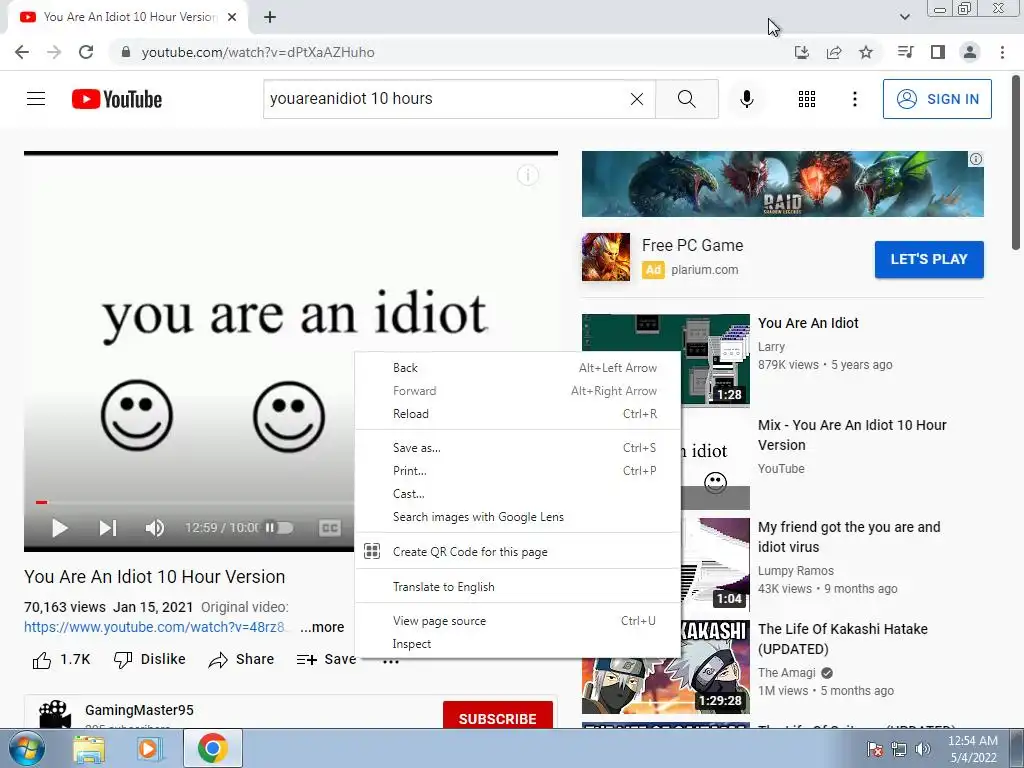Click the magnifier search button
The image size is (1024, 768).
point(686,99)
